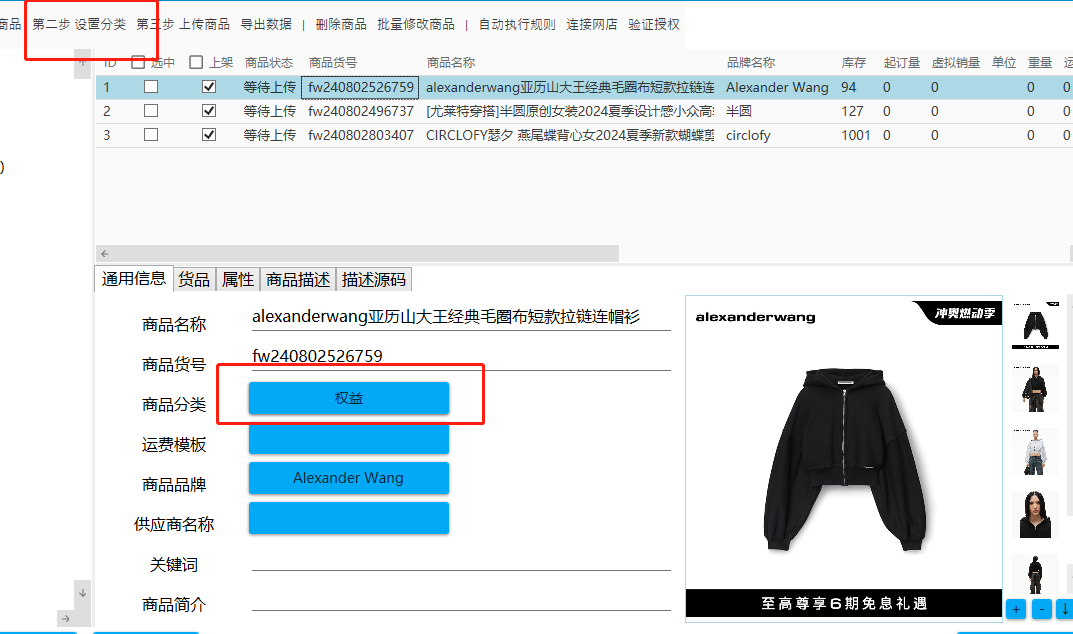This screenshot has height=634, width=1073.
Task: Click 第二步 设置分类 in the toolbar
Action: (x=79, y=24)
